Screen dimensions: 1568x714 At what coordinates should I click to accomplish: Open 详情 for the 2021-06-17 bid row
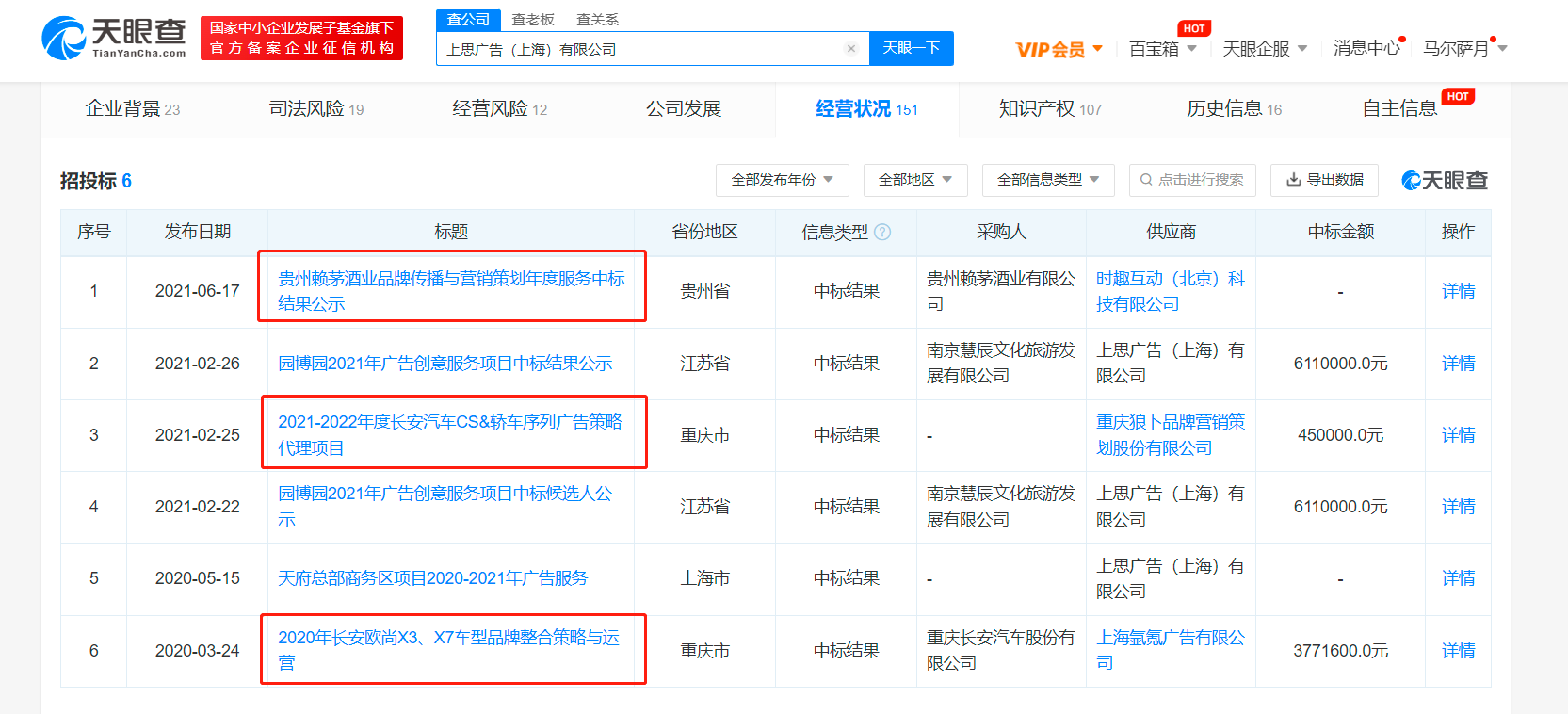tap(1458, 291)
